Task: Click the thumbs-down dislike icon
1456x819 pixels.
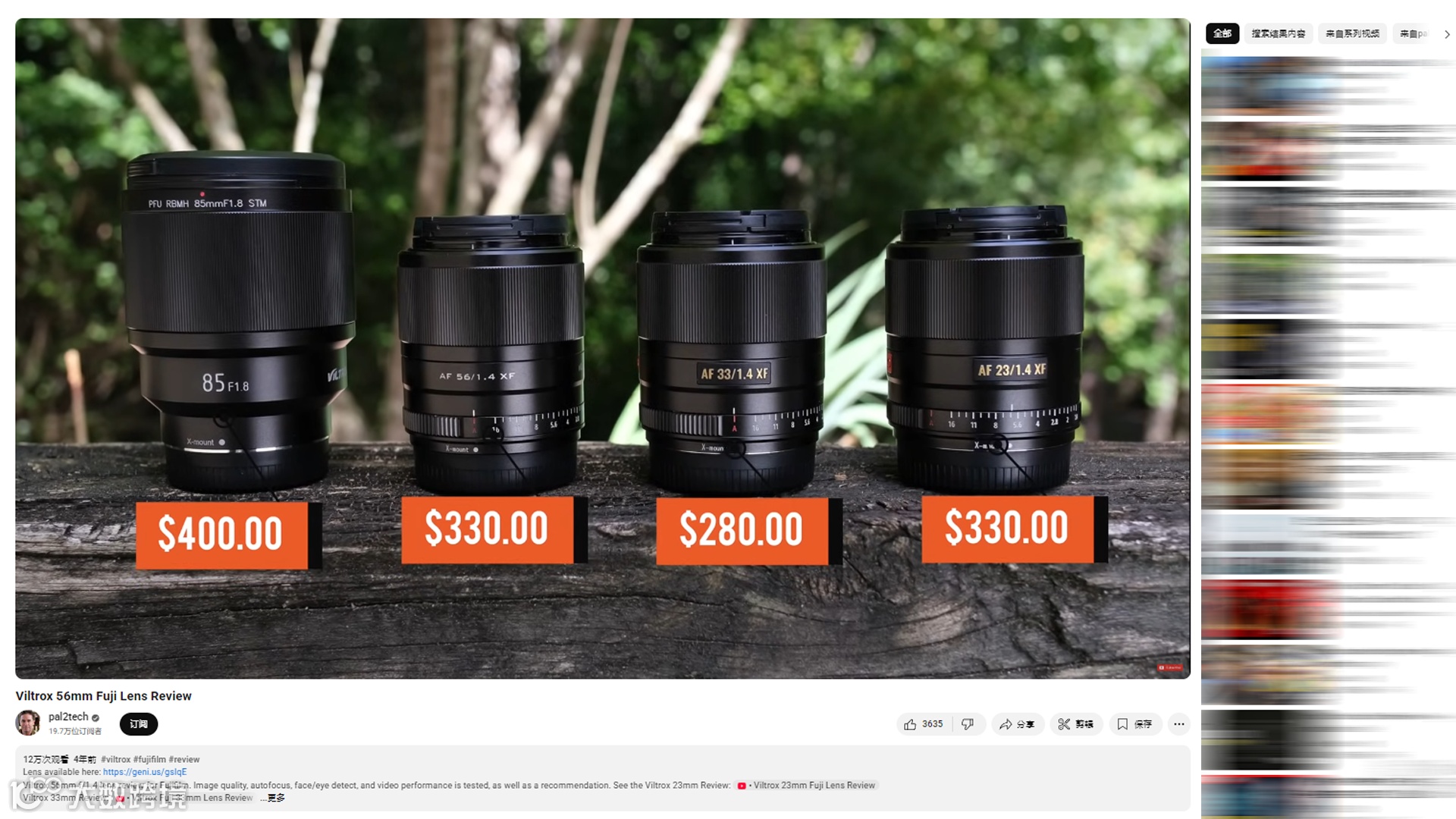Action: [968, 724]
